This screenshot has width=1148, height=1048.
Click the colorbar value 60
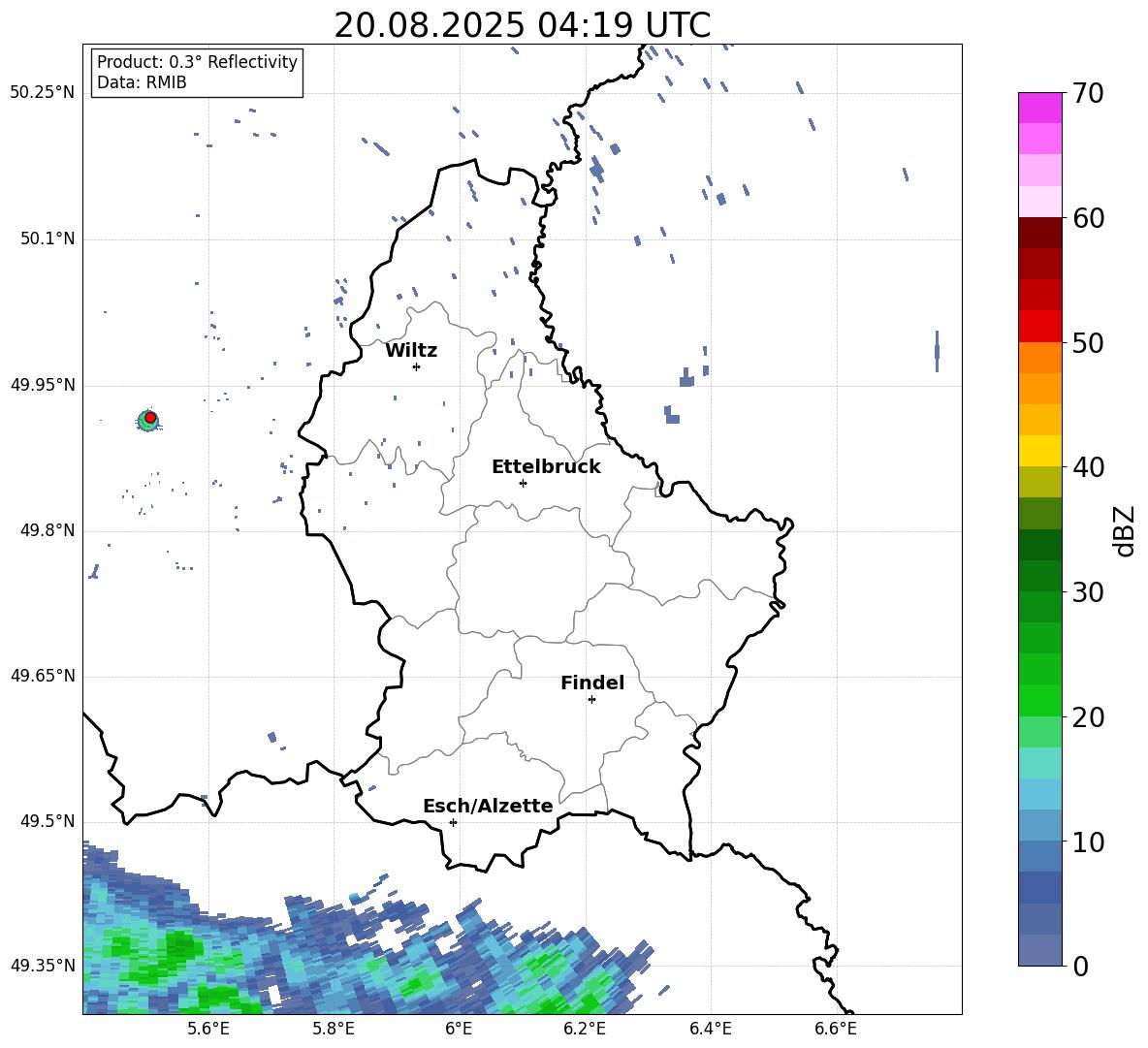click(1089, 218)
